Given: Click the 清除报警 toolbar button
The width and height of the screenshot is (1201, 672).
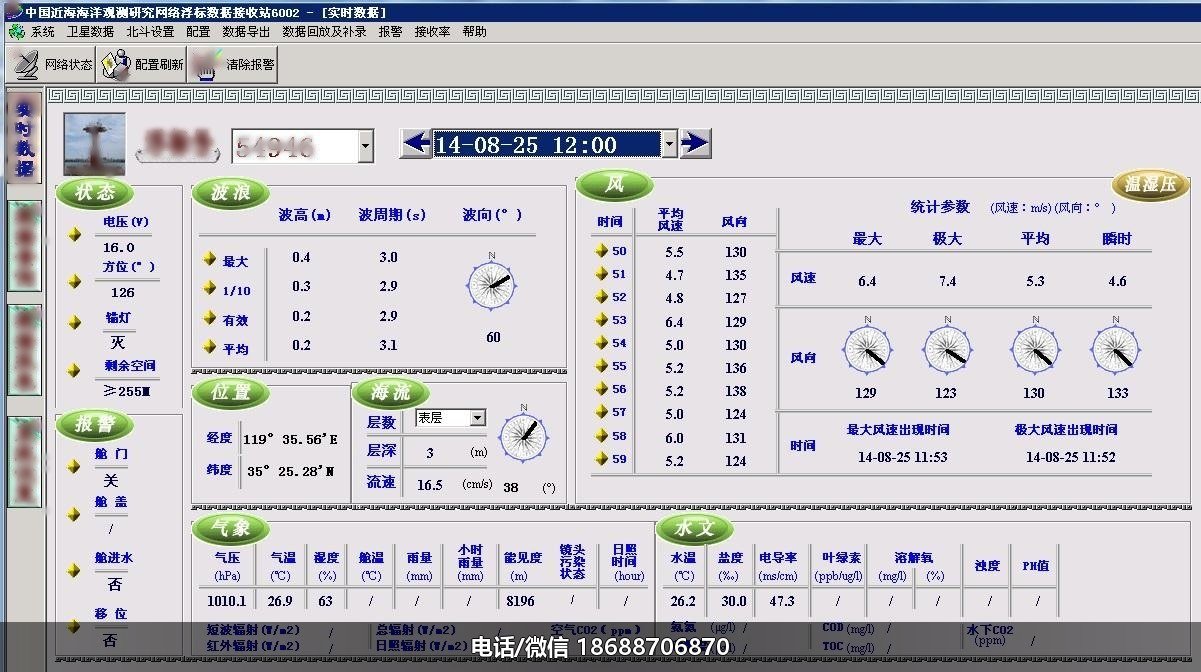Looking at the screenshot, I should (232, 65).
